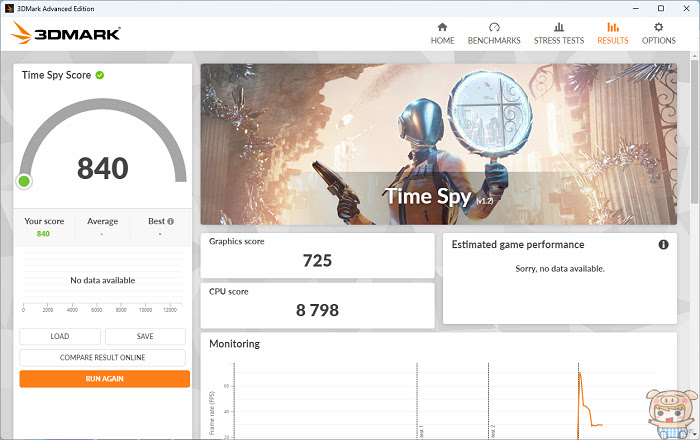
Task: Maximize the 3DMark window
Action: (661, 8)
